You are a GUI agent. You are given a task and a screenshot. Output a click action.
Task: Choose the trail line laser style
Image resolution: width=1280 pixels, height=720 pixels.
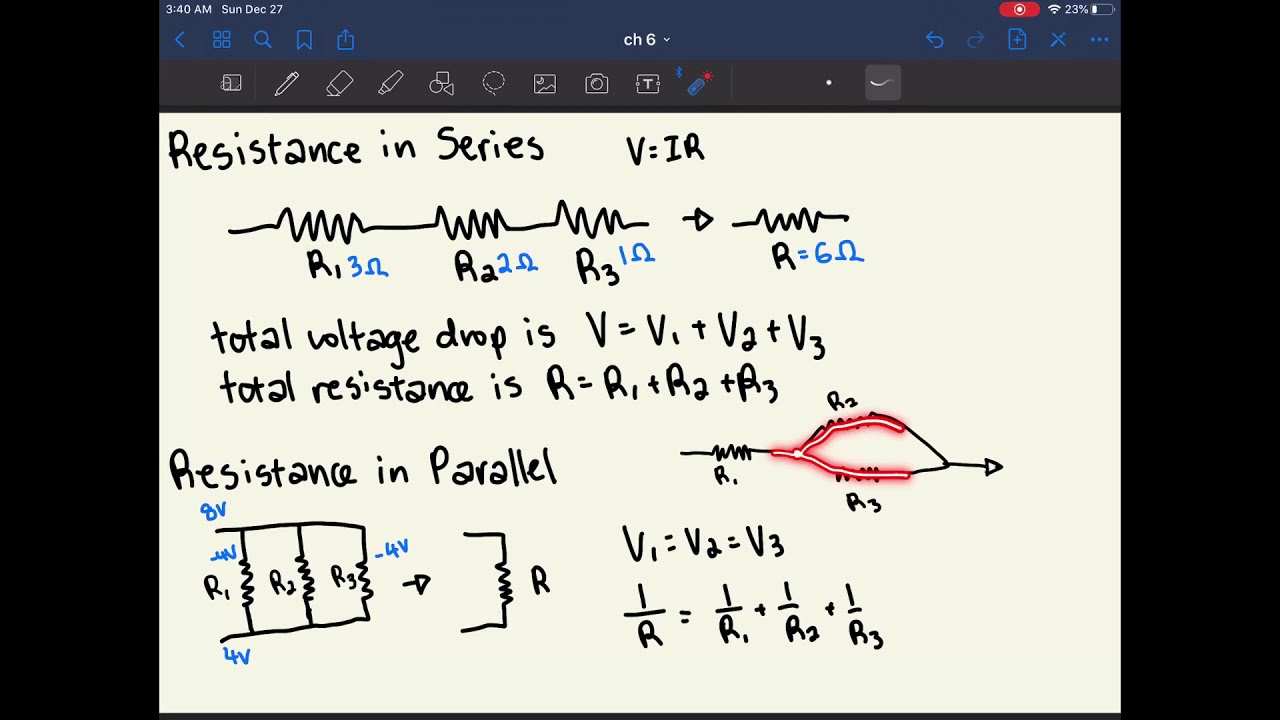(882, 83)
